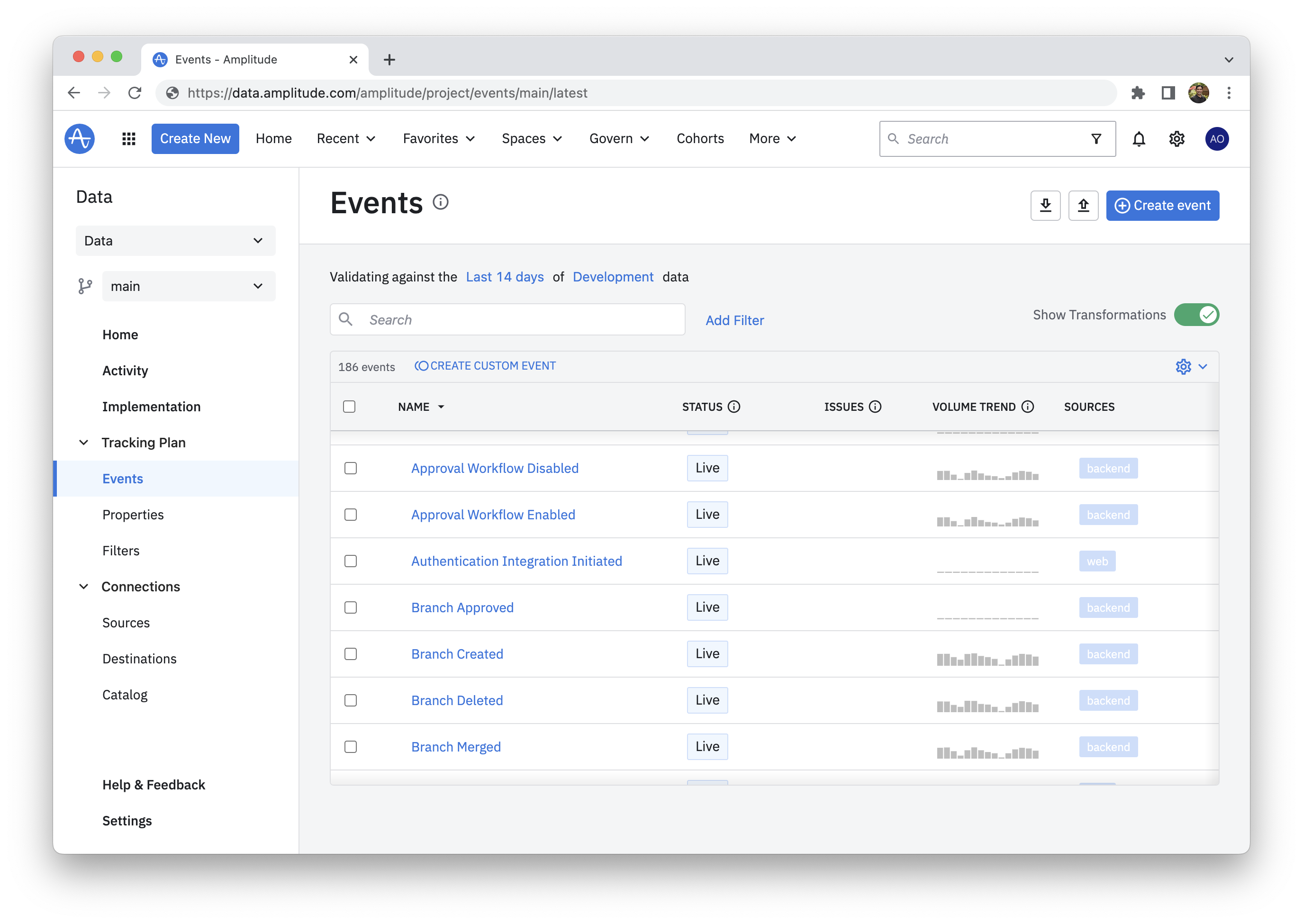Viewport: 1303px width, 924px height.
Task: Click the info icon beside Events title
Action: [x=440, y=202]
